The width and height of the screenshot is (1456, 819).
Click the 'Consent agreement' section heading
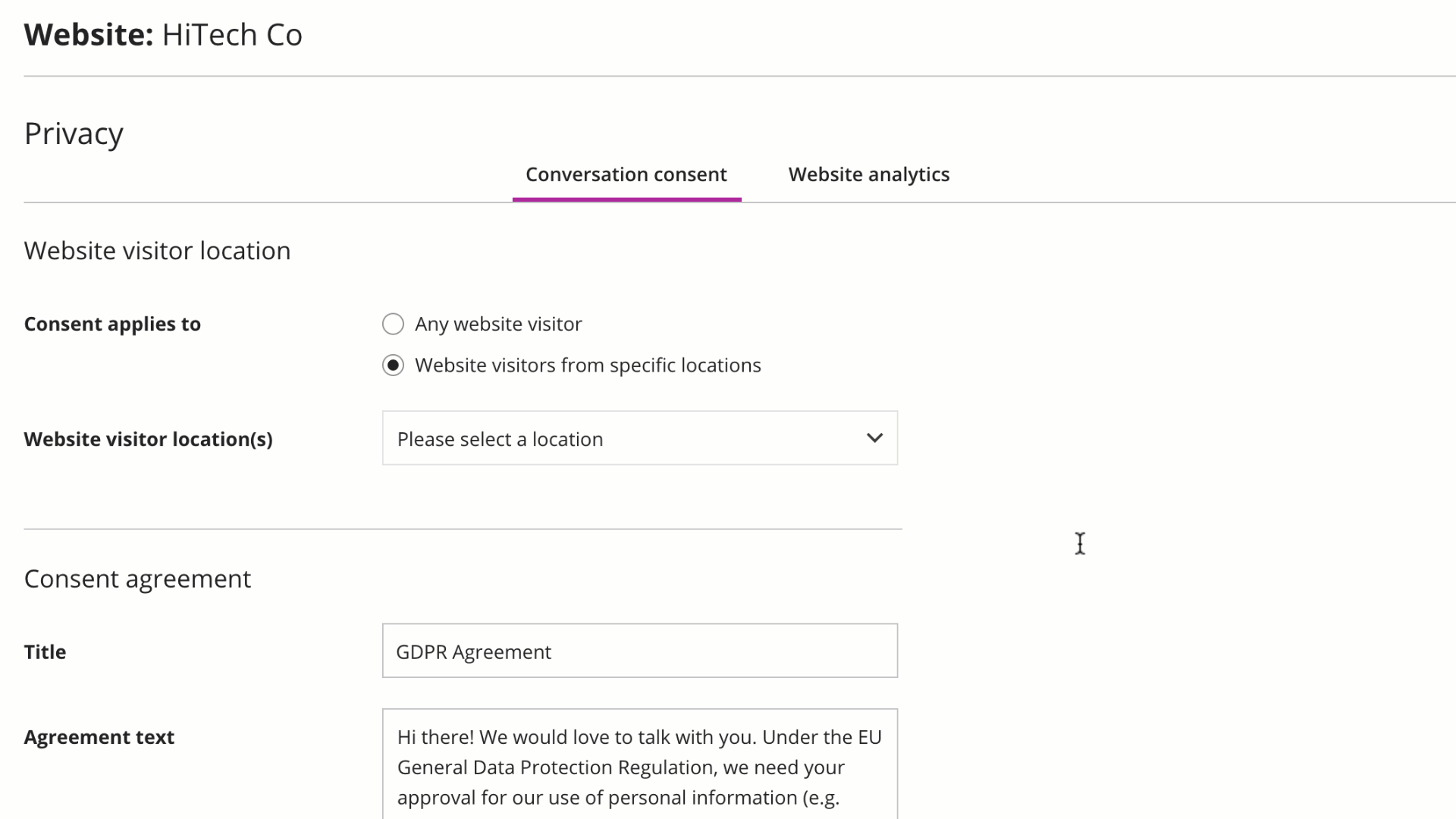tap(137, 579)
